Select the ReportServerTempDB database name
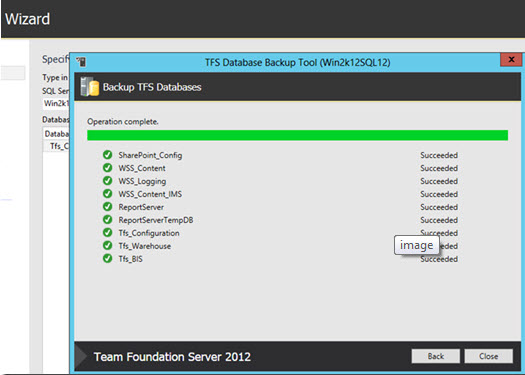525x375 pixels. pos(156,220)
